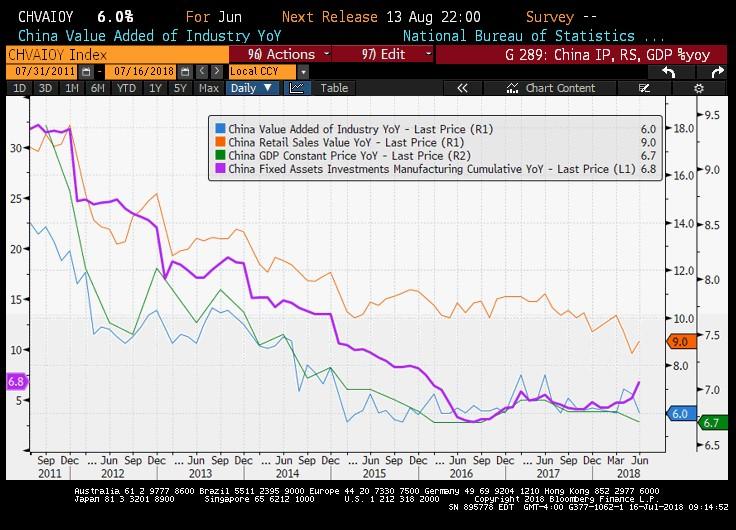The height and width of the screenshot is (530, 736).
Task: Click the 2018 year label on x-axis
Action: coord(628,473)
